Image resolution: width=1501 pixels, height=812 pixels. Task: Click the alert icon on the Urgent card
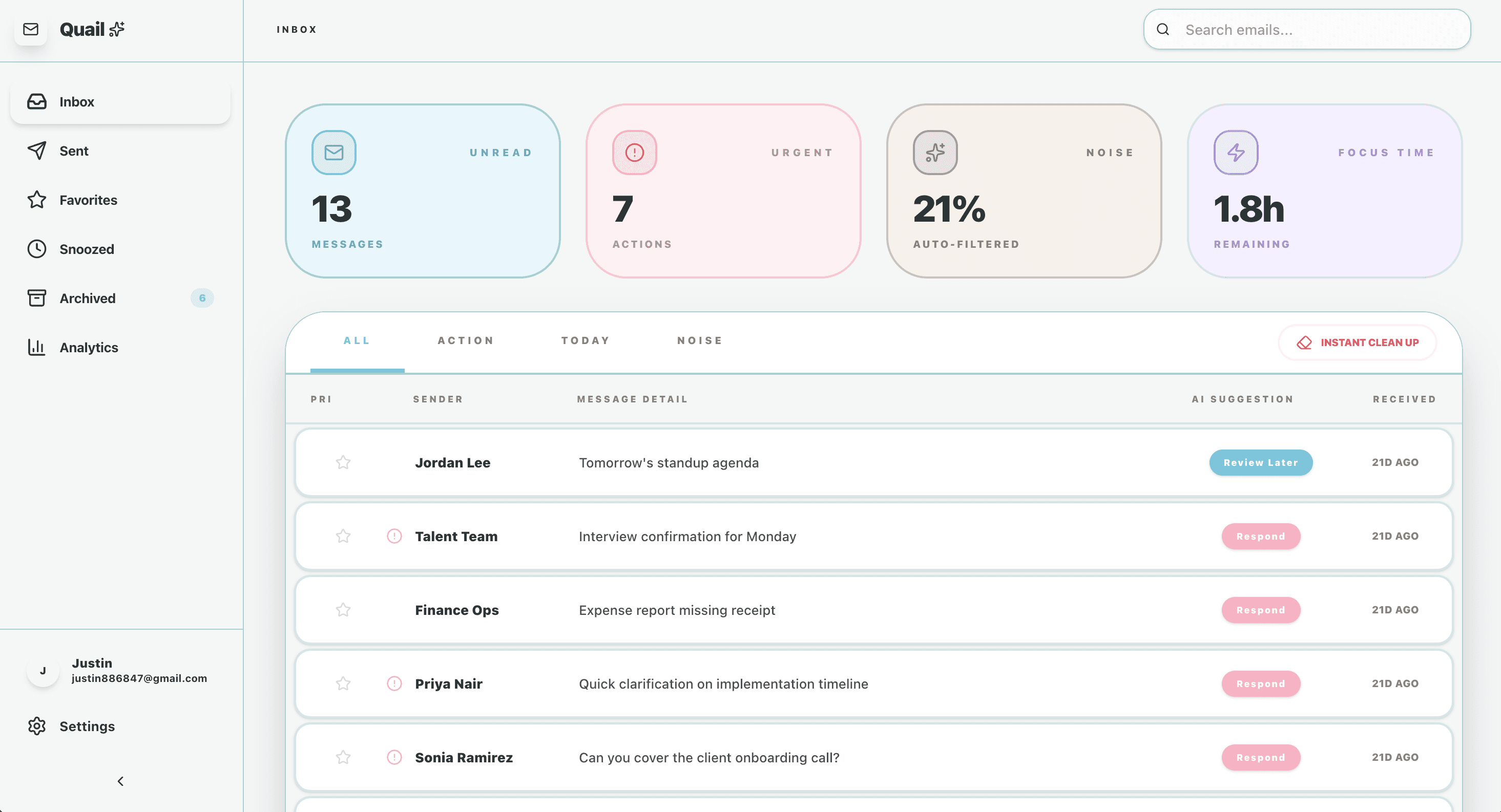(x=634, y=153)
